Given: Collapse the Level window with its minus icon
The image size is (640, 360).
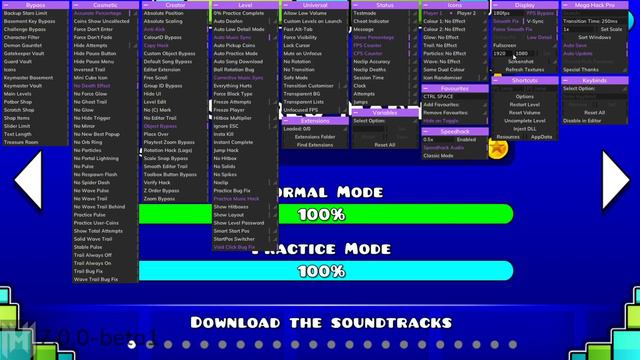Looking at the screenshot, I should [216, 5].
